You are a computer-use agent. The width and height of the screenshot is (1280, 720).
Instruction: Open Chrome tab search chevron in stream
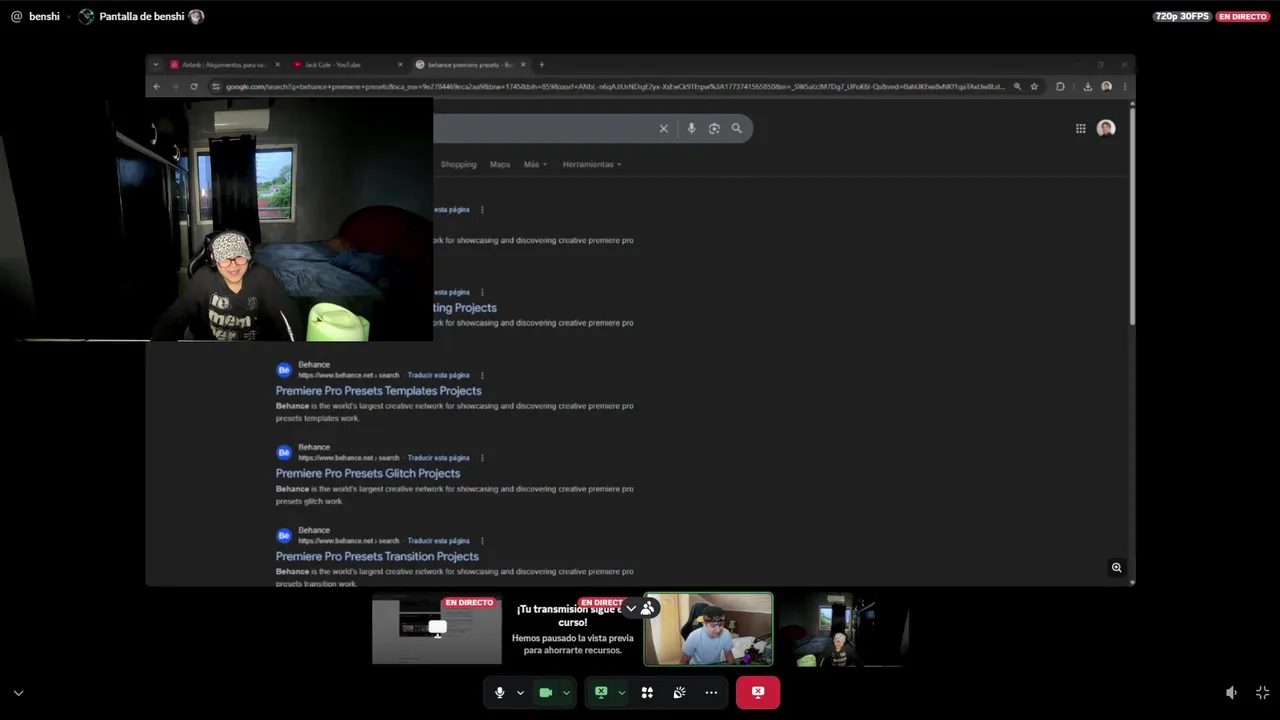coord(156,64)
